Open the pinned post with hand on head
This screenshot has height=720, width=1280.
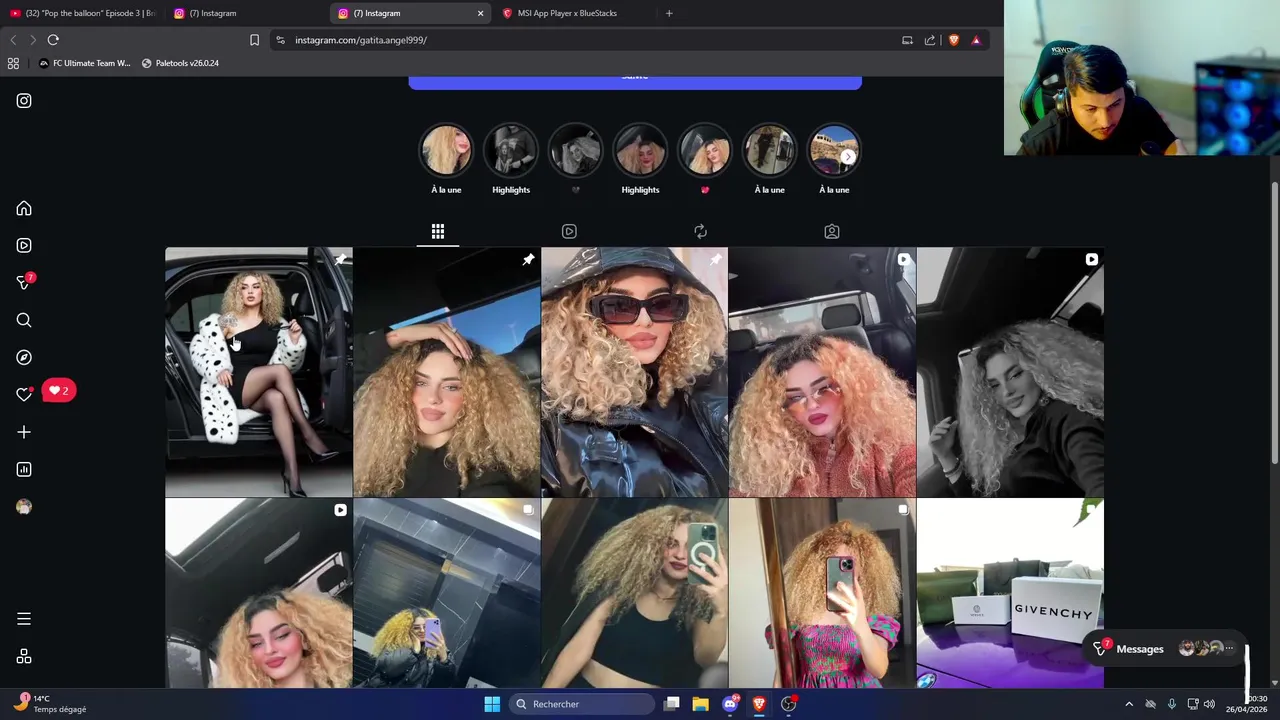pyautogui.click(x=447, y=372)
